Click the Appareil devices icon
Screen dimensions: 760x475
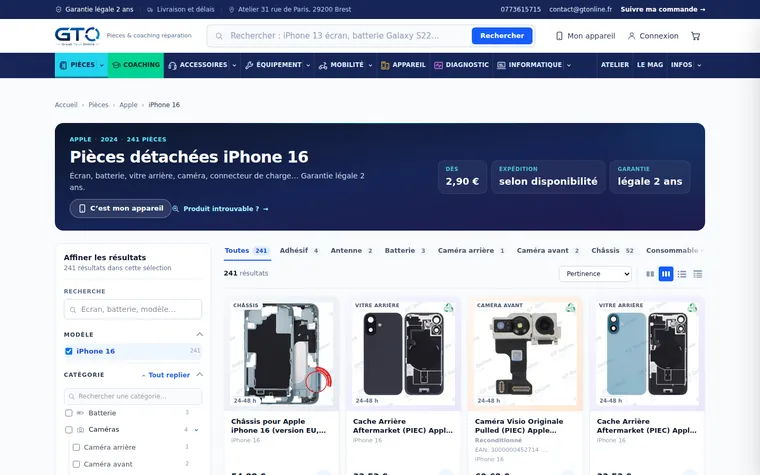(385, 65)
